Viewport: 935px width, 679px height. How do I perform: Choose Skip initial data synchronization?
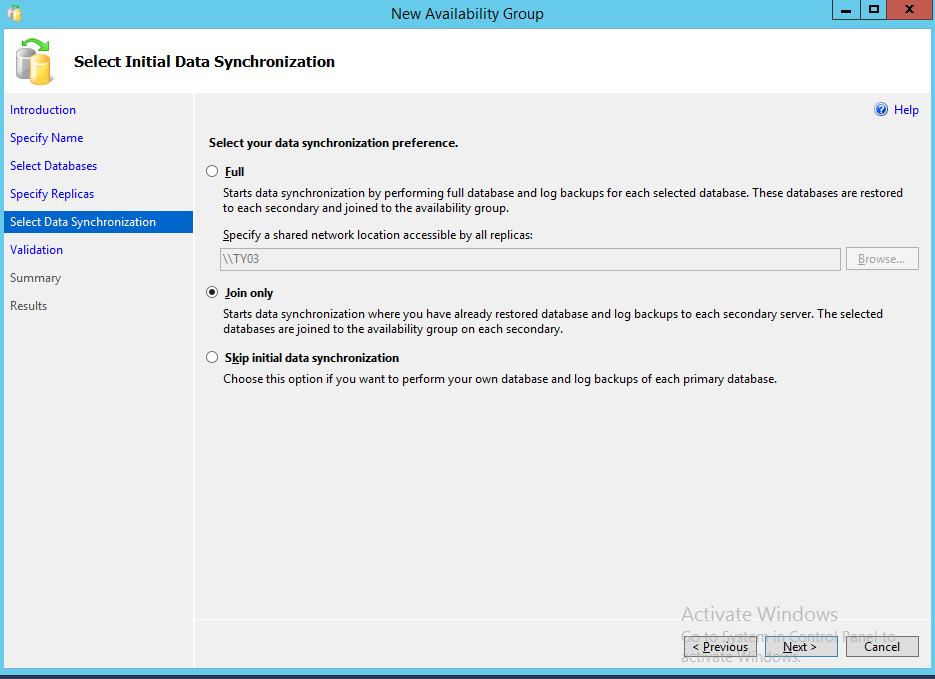pyautogui.click(x=212, y=357)
